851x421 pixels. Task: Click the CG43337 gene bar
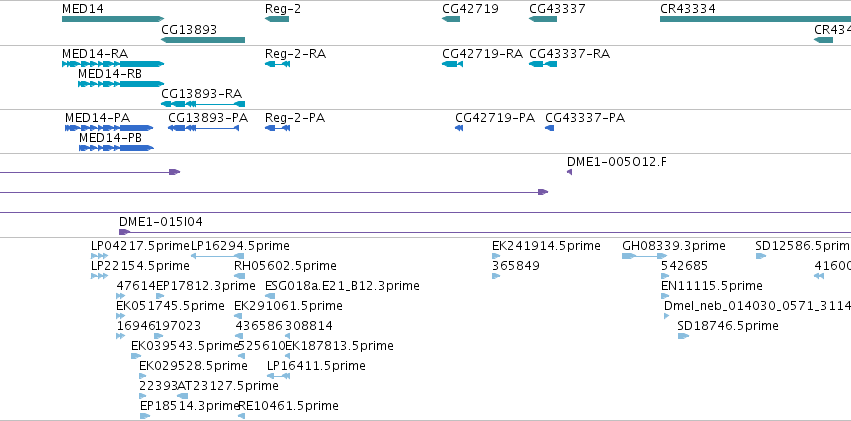coord(543,19)
